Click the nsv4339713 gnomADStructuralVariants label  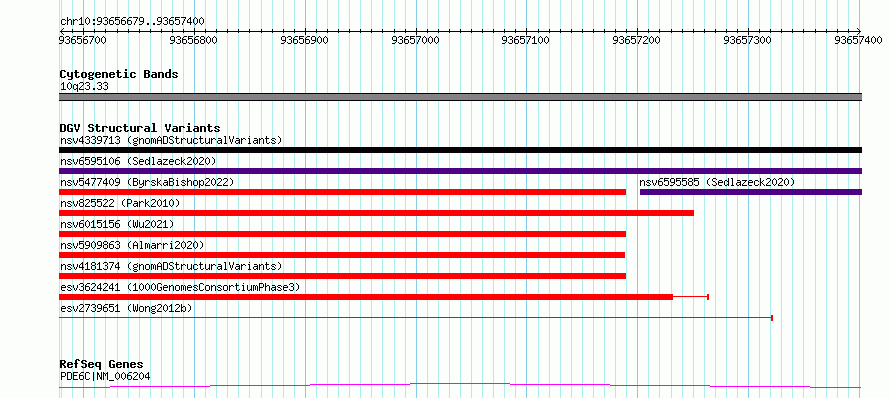(171, 140)
